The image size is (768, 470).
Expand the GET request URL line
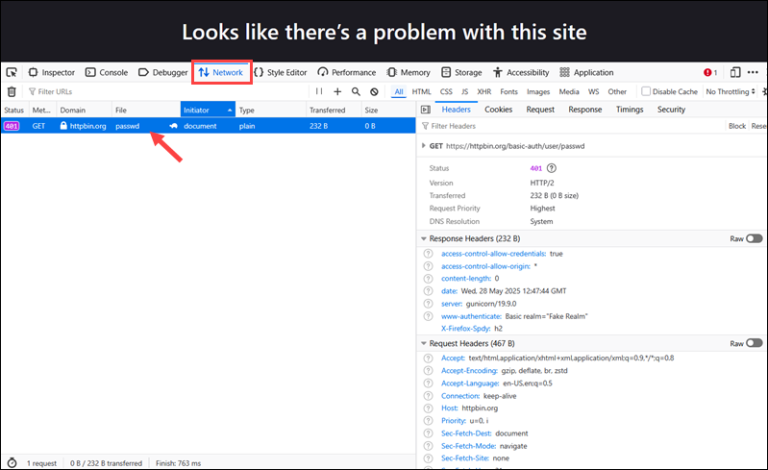[x=423, y=146]
